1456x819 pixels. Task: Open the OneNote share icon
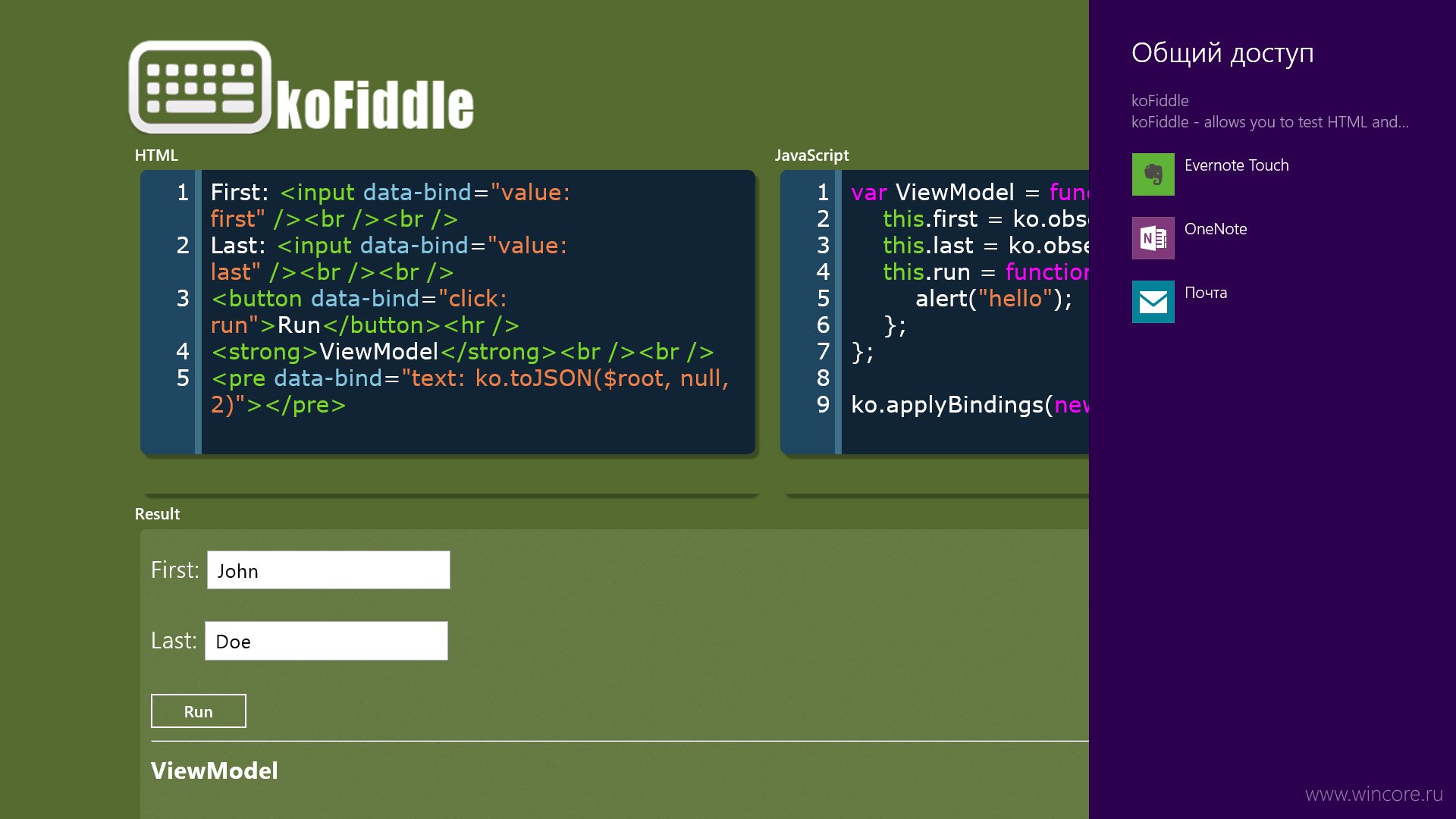click(1153, 238)
